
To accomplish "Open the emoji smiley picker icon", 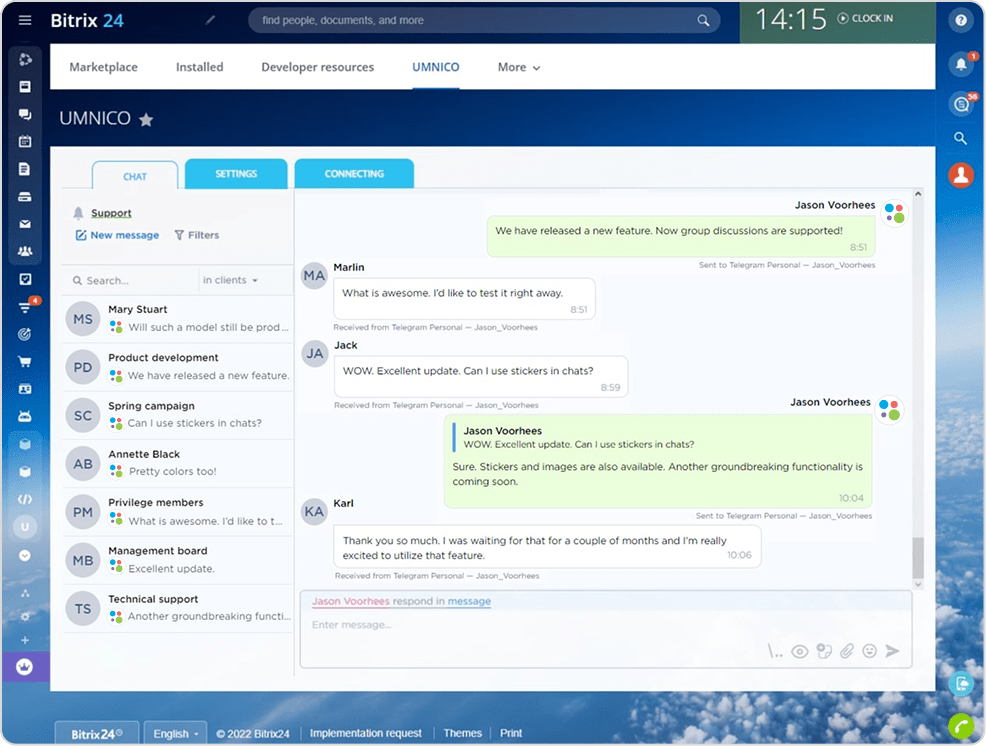I will point(870,651).
